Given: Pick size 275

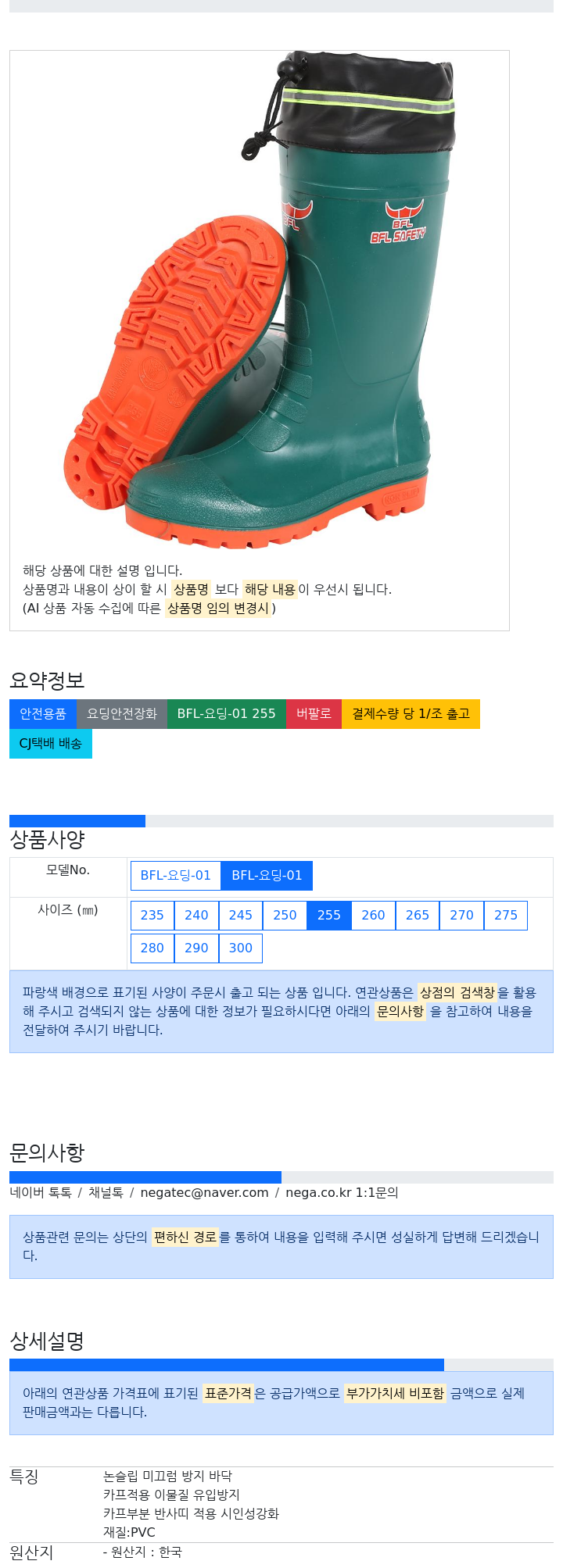Looking at the screenshot, I should tap(506, 916).
